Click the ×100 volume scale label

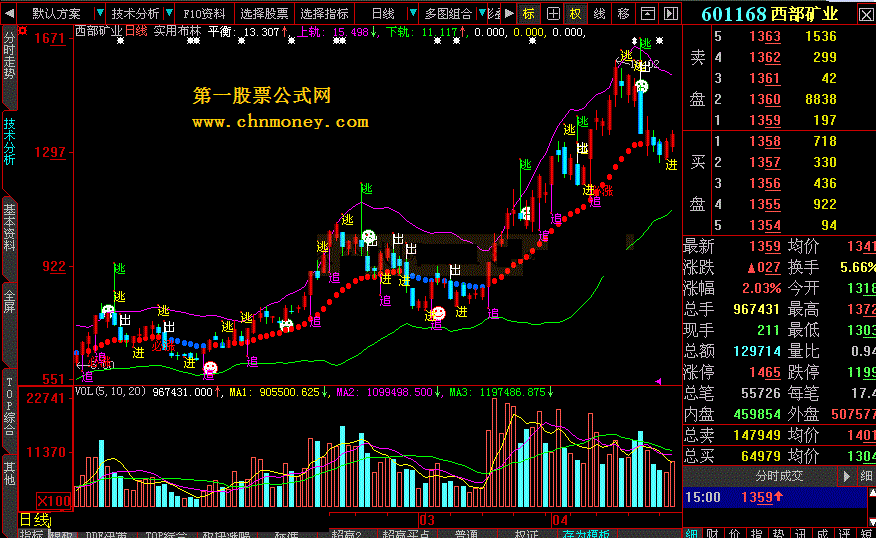click(x=54, y=501)
